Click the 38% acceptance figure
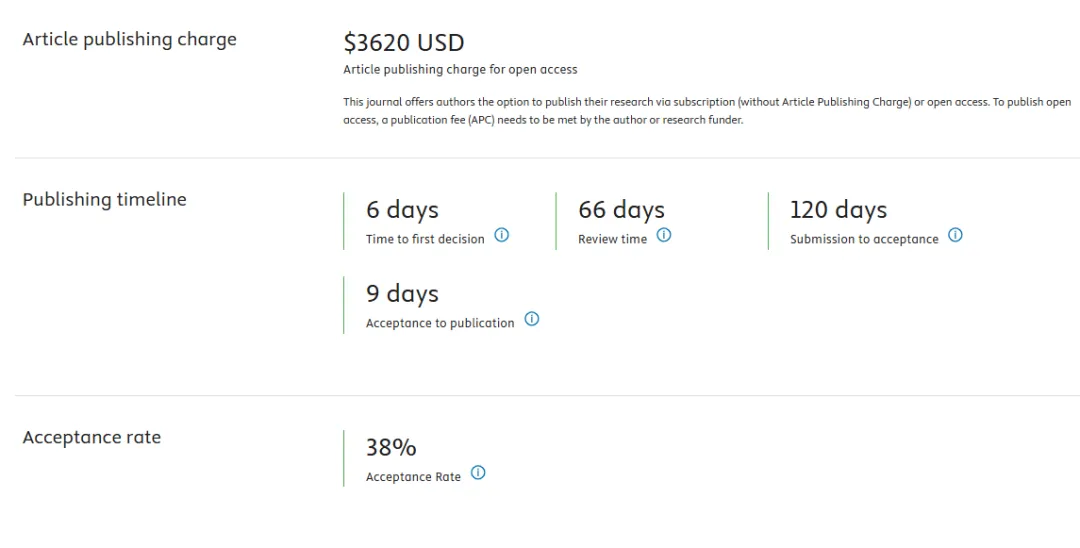 pyautogui.click(x=391, y=447)
